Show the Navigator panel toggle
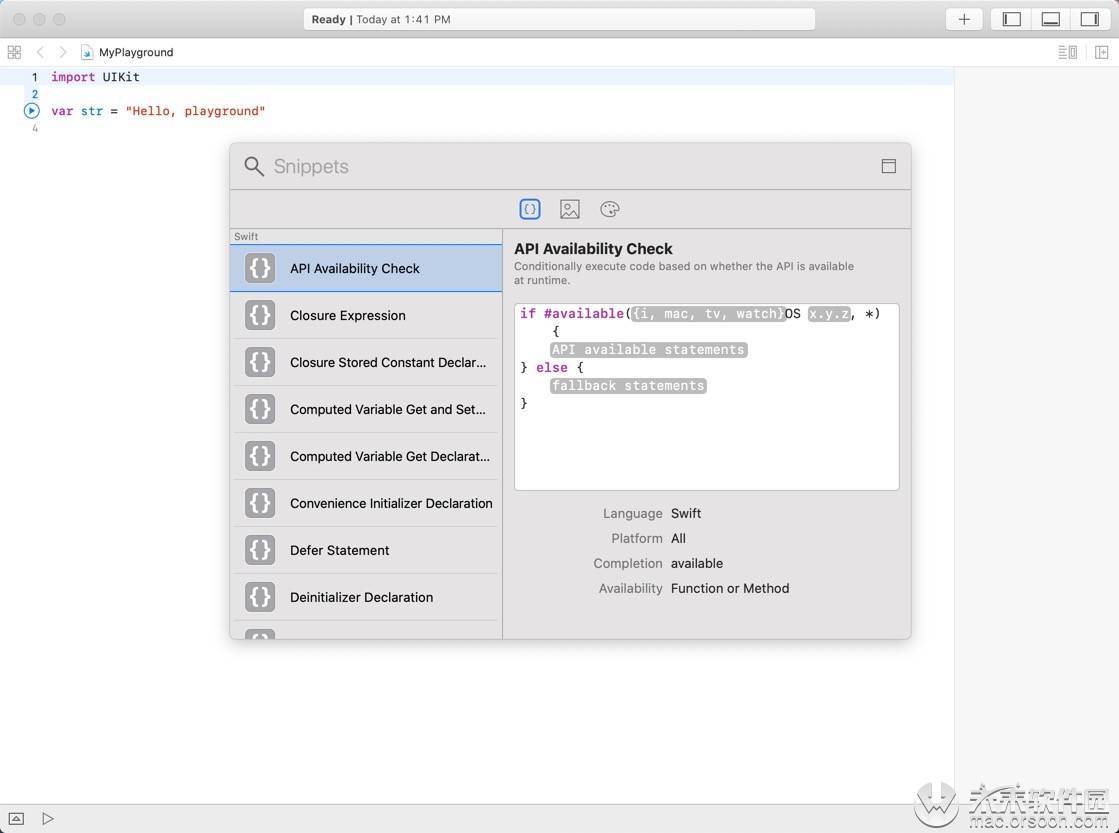 1010,19
